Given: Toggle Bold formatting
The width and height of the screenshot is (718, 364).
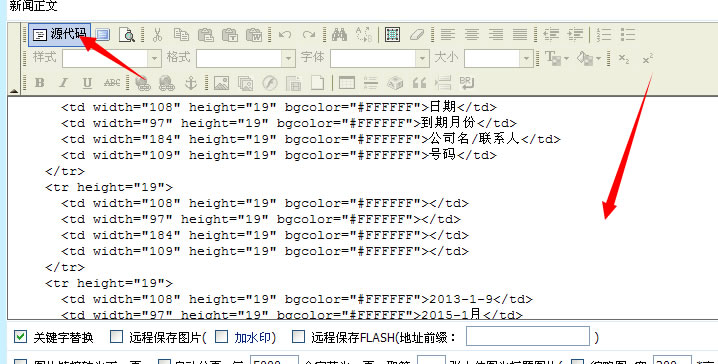Looking at the screenshot, I should coord(40,83).
